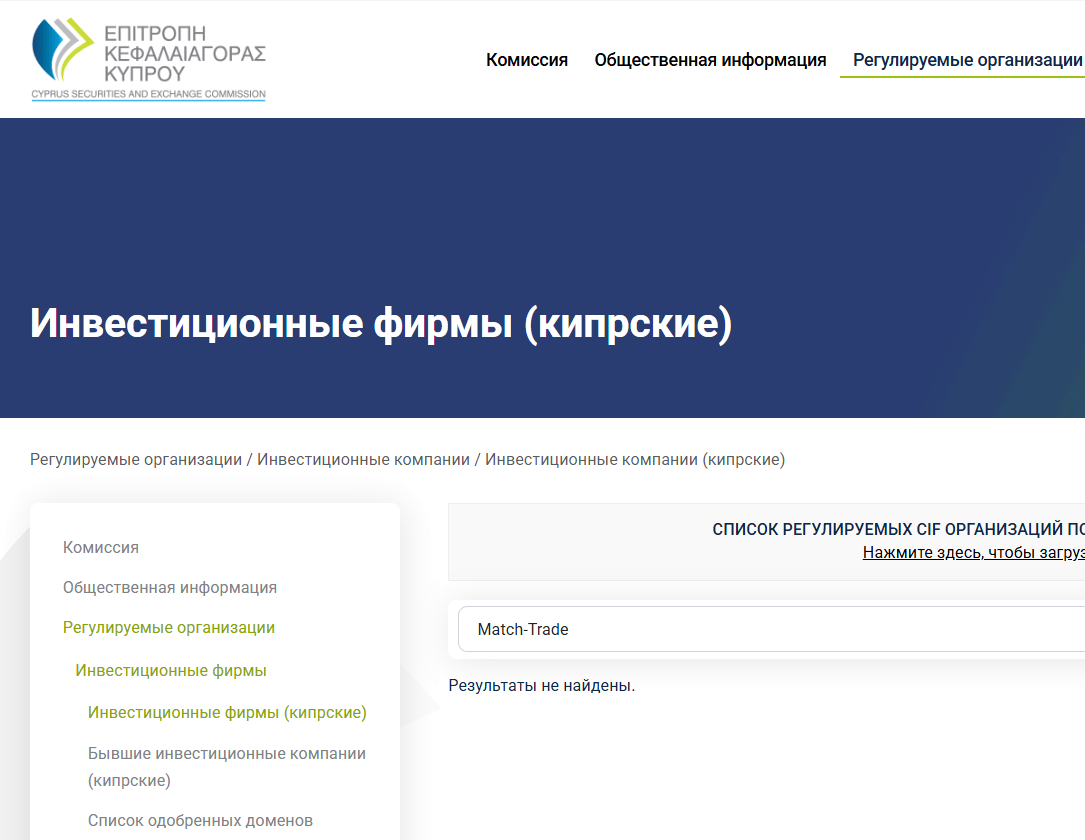Image resolution: width=1085 pixels, height=840 pixels.
Task: Select Инвестиционные компании (кипрские) breadcrumb entry
Action: pyautogui.click(x=634, y=459)
